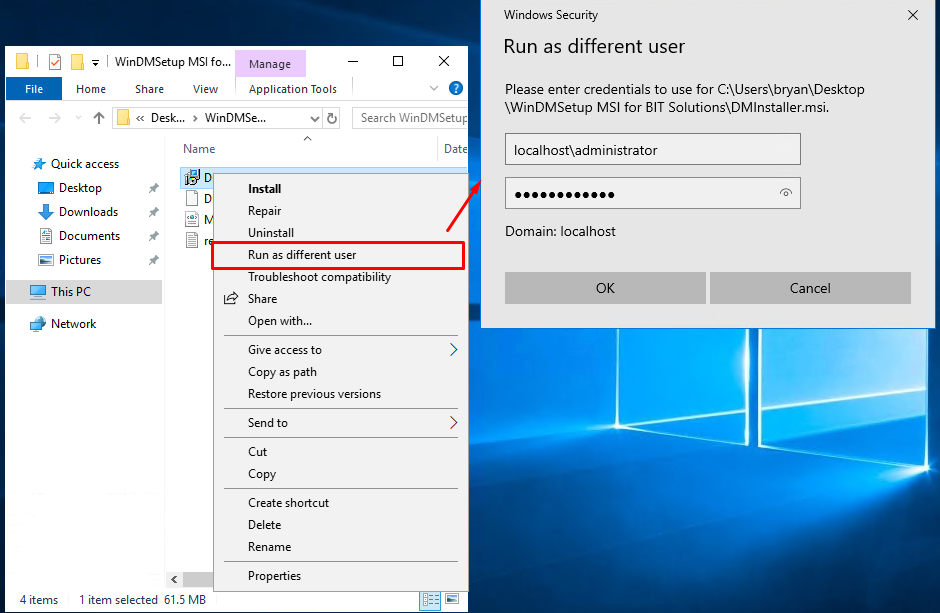Expand the Give access to submenu
Image resolution: width=940 pixels, height=613 pixels.
click(453, 350)
